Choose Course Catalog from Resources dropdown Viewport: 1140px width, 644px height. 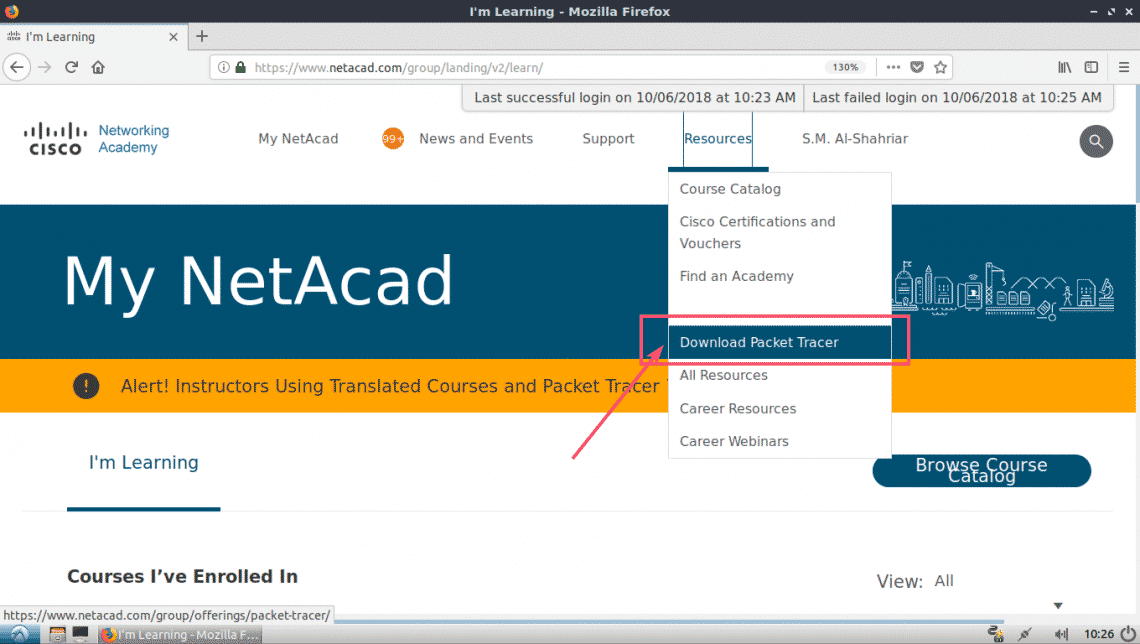pos(779,189)
